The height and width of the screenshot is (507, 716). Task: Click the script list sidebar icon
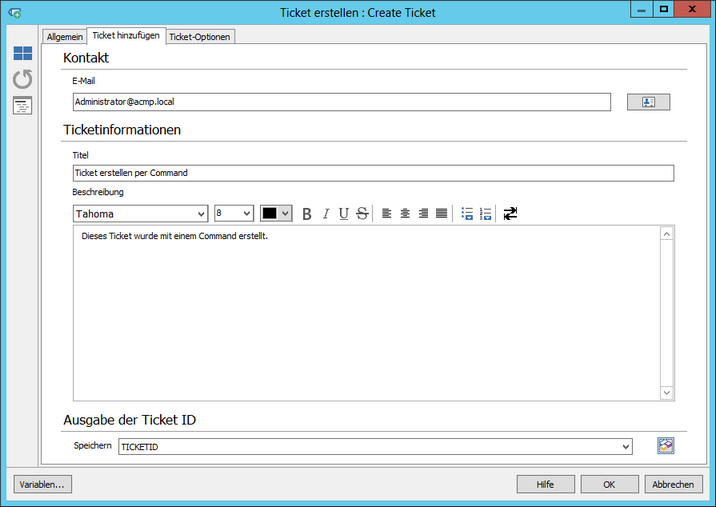pyautogui.click(x=22, y=106)
